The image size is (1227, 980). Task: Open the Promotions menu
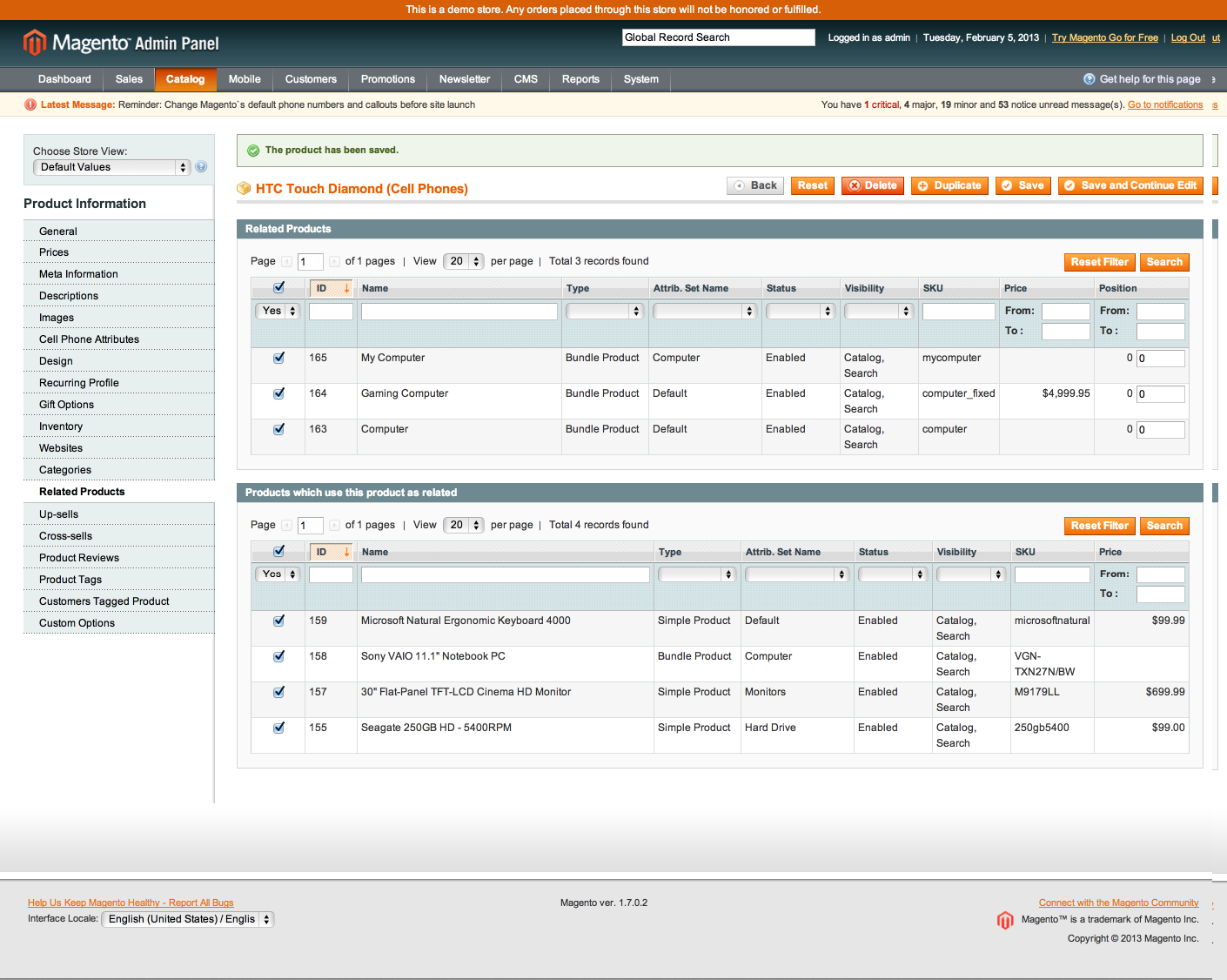(x=388, y=79)
